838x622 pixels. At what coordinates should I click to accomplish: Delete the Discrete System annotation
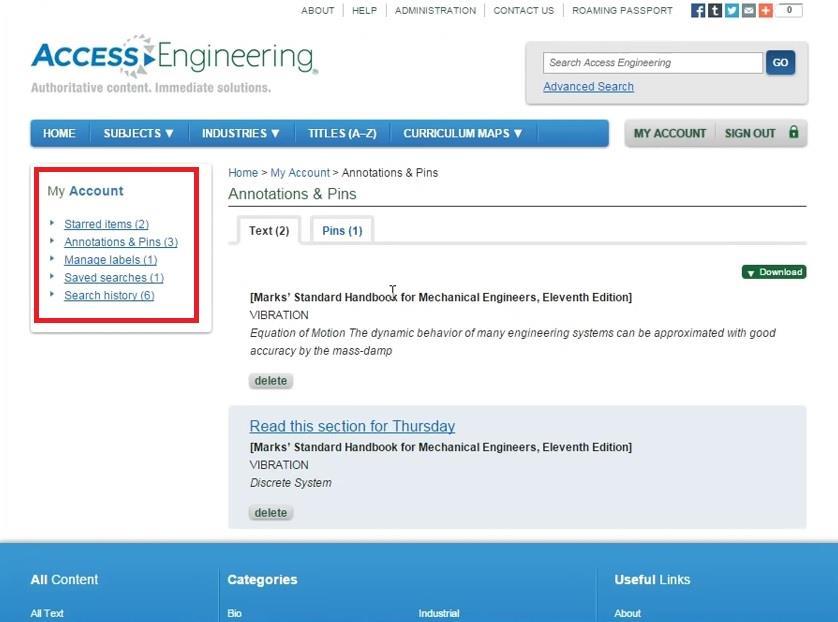pos(271,513)
